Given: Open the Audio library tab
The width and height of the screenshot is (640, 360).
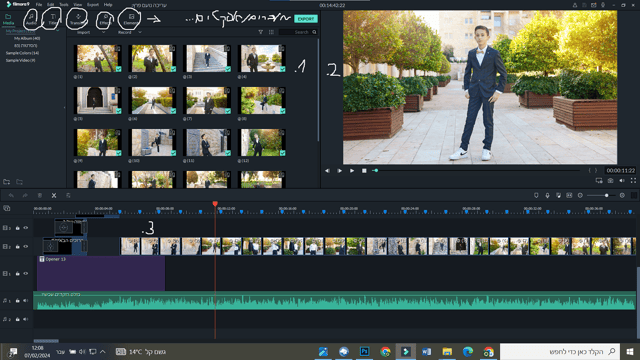Looking at the screenshot, I should [x=31, y=19].
